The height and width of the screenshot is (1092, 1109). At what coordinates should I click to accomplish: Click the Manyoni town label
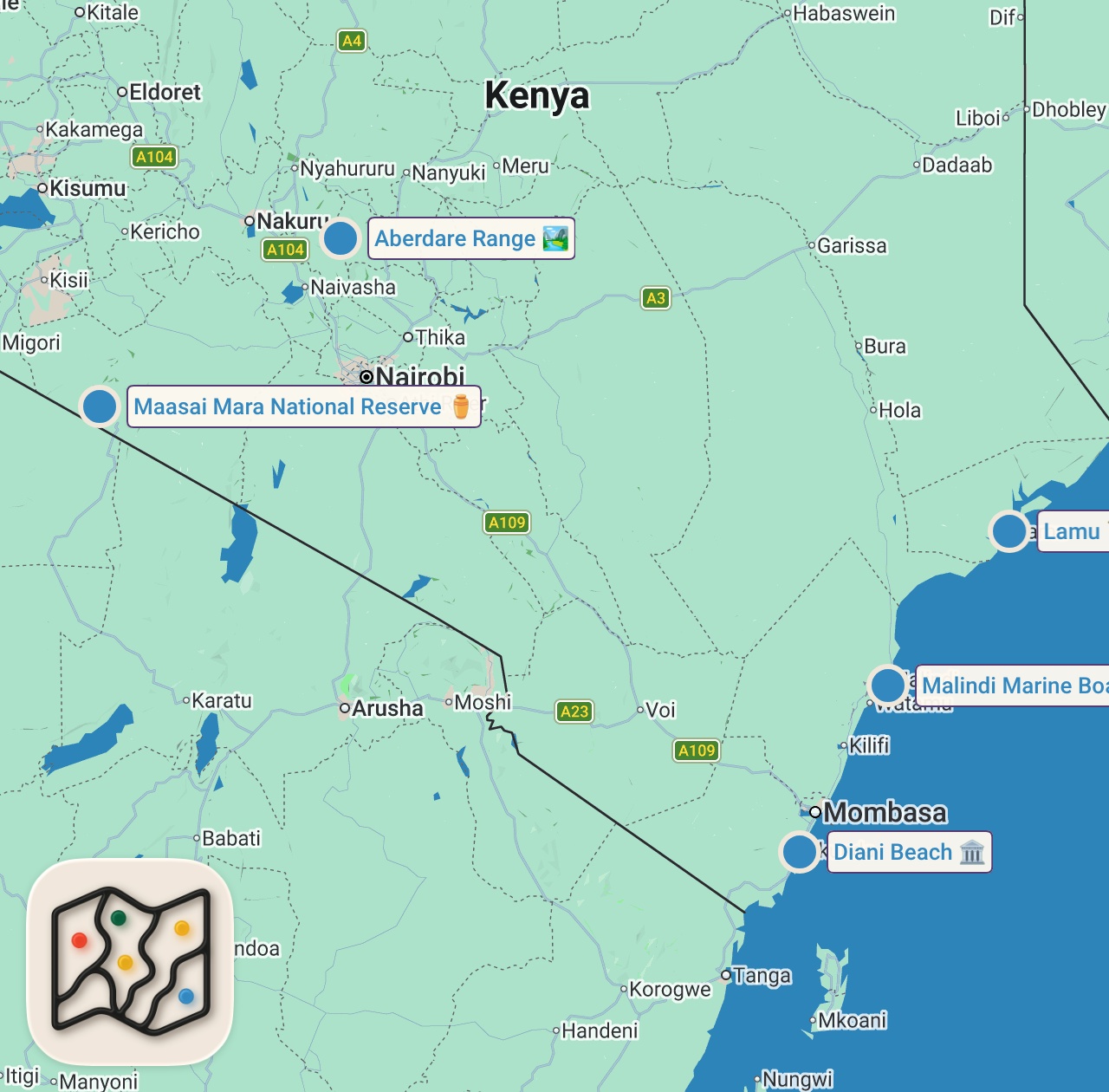pyautogui.click(x=99, y=1082)
